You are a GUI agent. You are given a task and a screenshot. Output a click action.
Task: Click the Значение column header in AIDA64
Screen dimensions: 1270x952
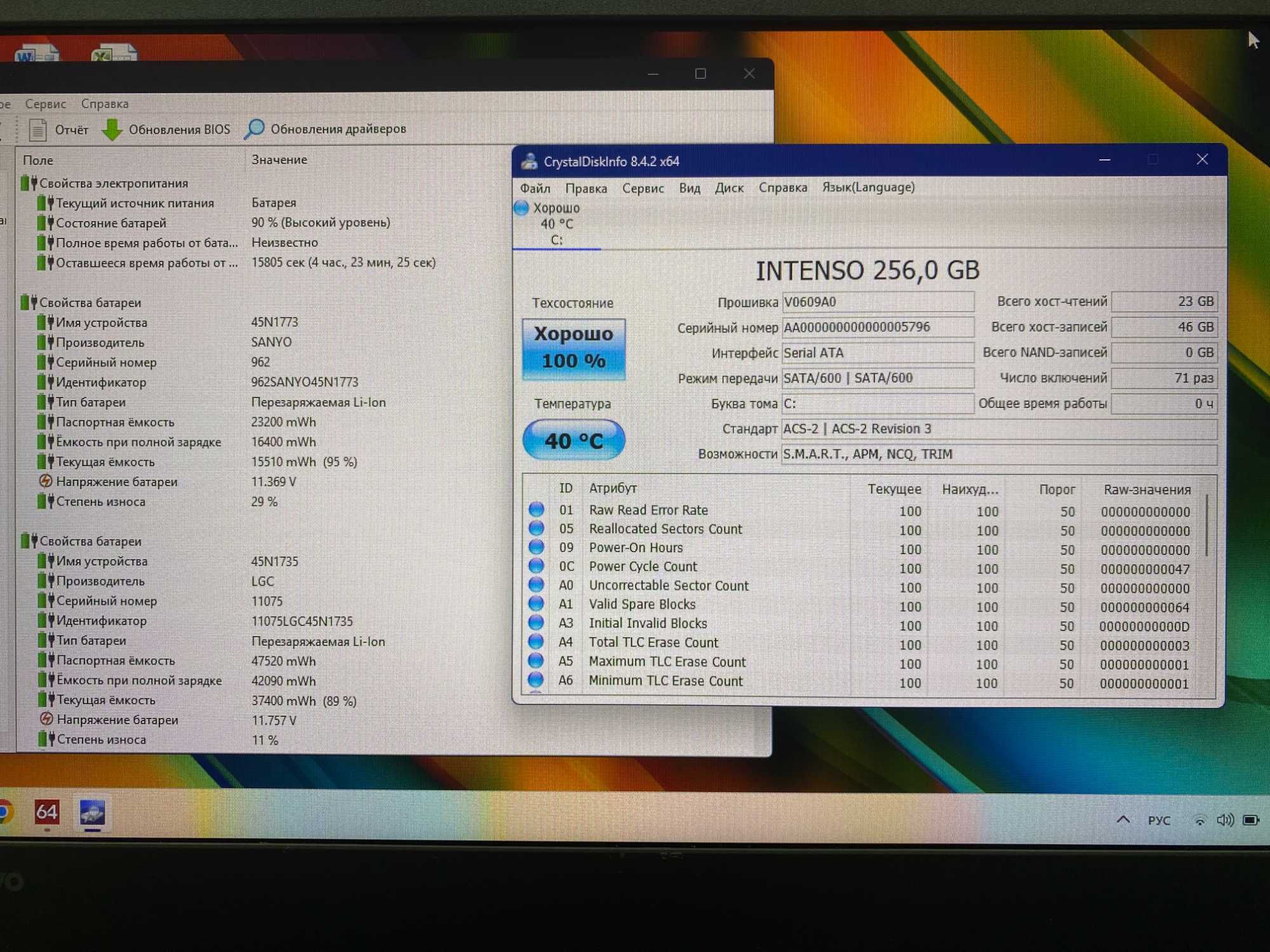pos(279,160)
